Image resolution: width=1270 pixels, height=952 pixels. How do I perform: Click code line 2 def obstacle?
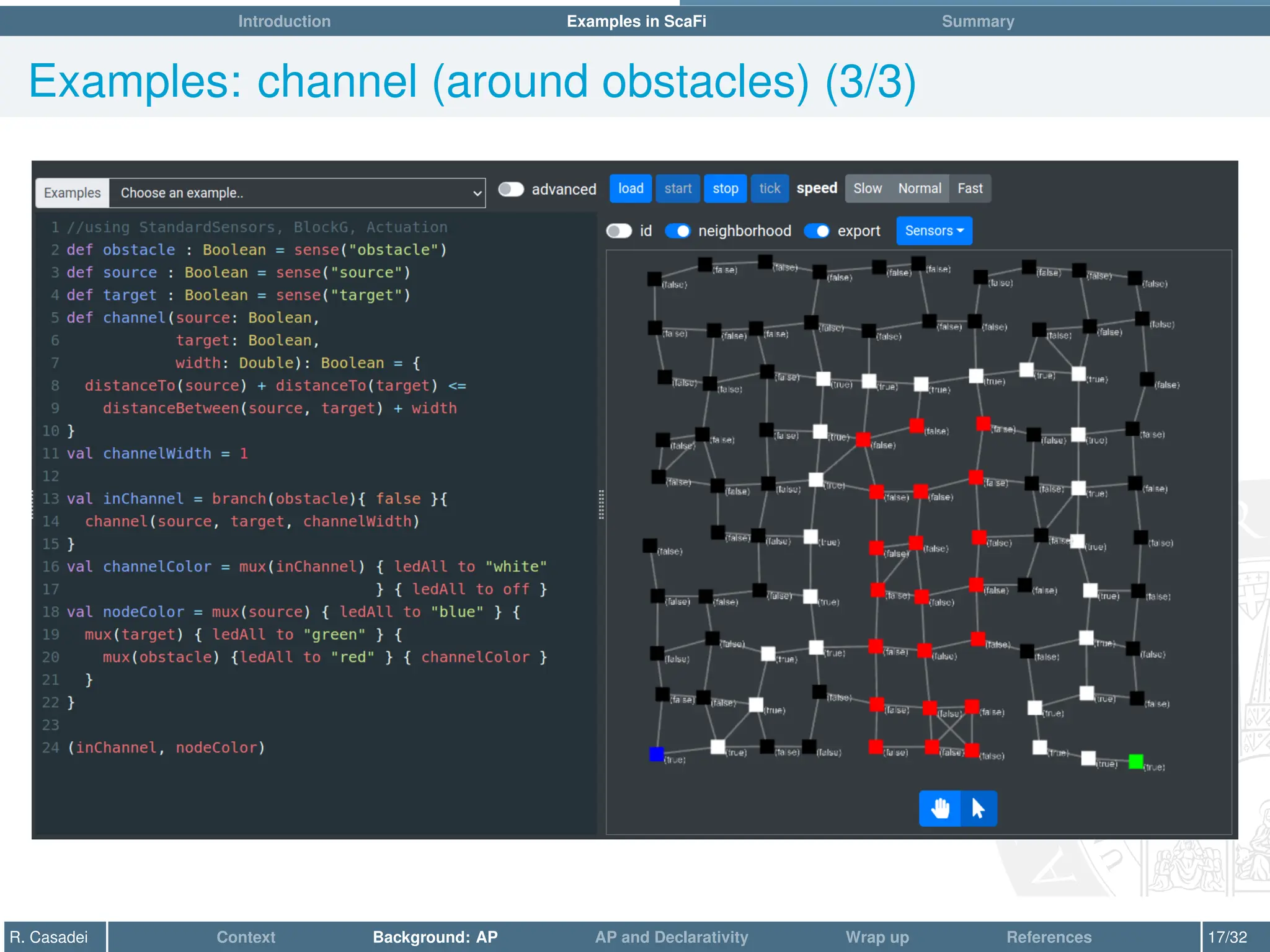coord(257,250)
